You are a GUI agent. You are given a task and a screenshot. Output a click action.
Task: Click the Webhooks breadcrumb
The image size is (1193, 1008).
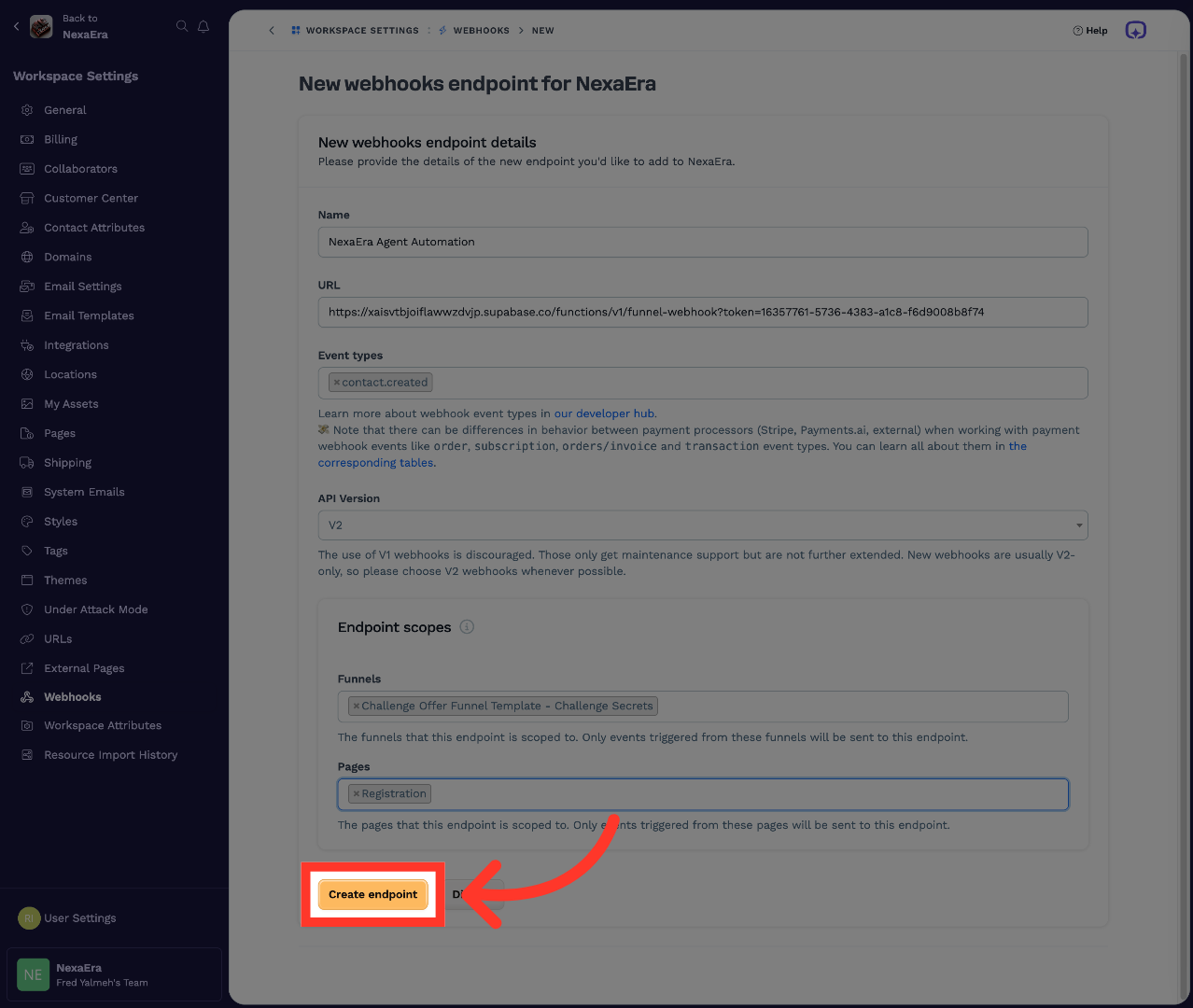pyautogui.click(x=474, y=31)
